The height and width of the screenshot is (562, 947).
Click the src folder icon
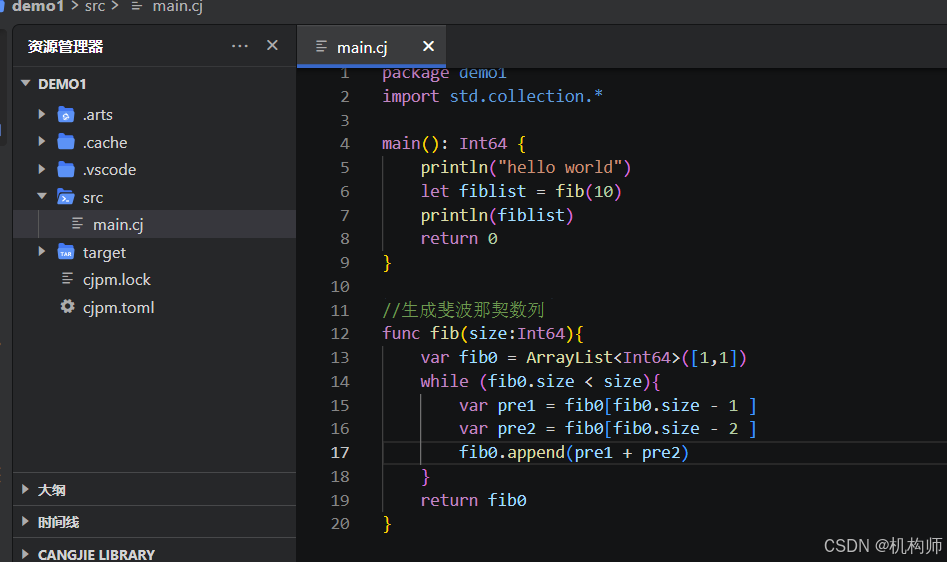(x=65, y=197)
